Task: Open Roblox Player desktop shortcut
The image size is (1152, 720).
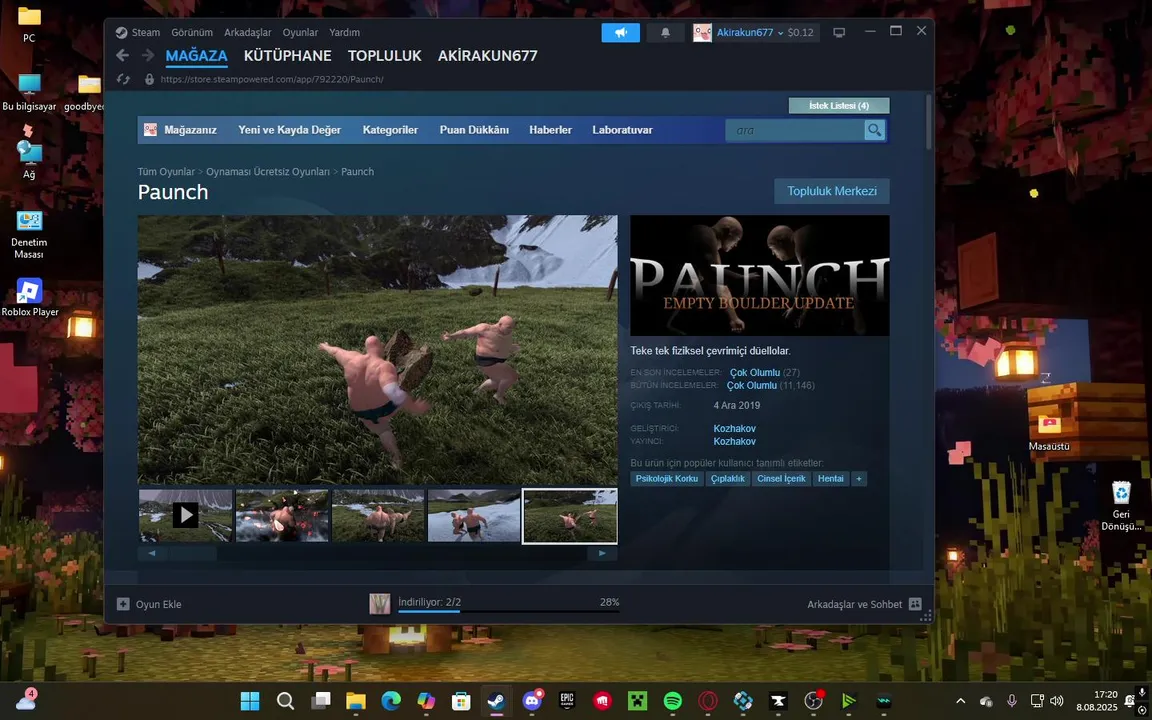Action: [29, 297]
